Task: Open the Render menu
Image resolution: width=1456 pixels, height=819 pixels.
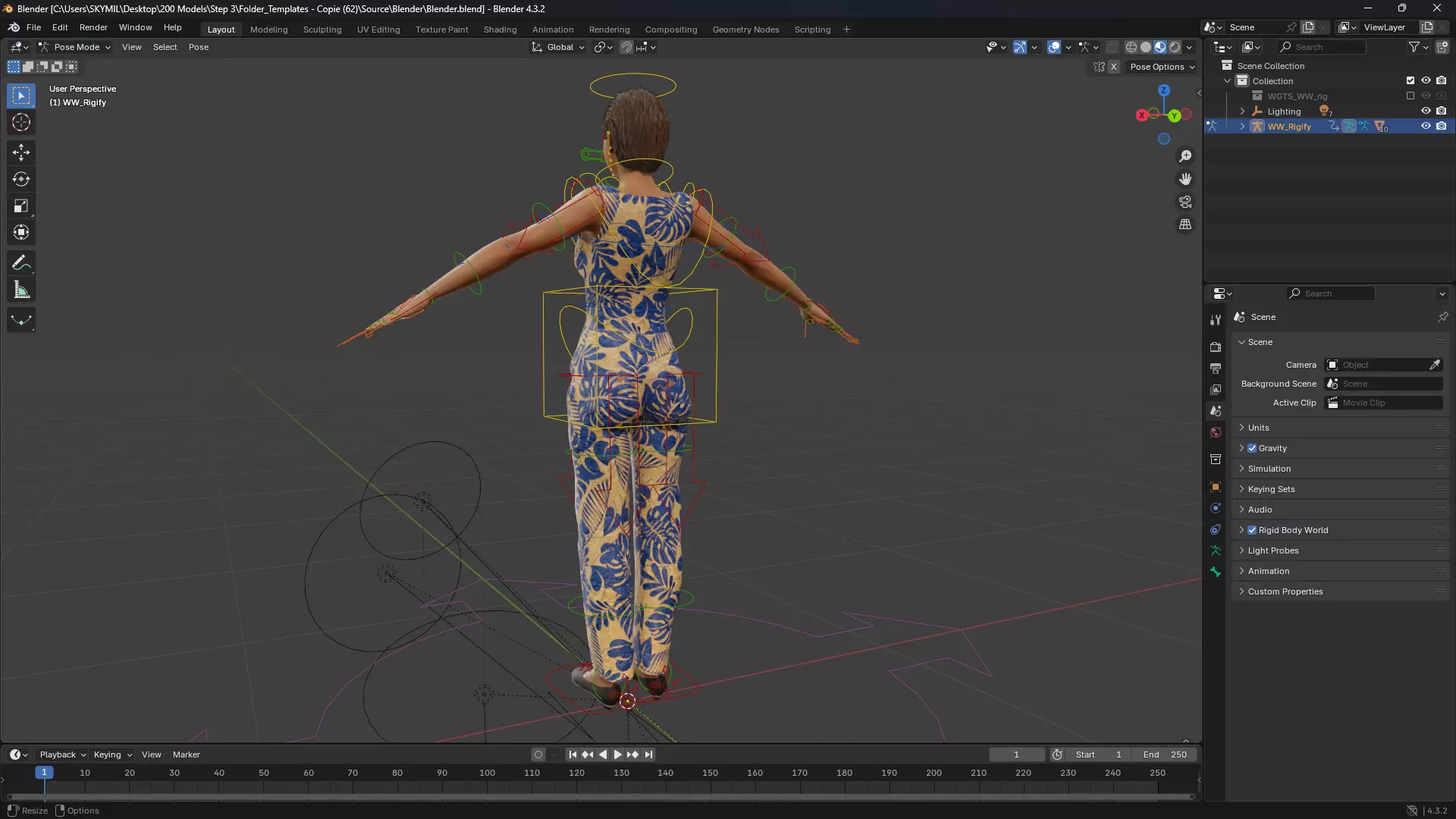Action: [93, 27]
